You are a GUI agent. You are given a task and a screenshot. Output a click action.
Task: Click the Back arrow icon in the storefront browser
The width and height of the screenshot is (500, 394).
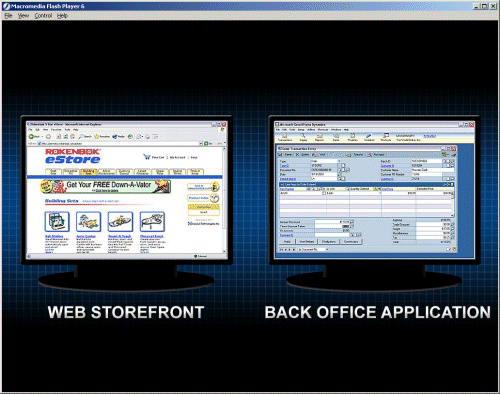click(x=31, y=136)
